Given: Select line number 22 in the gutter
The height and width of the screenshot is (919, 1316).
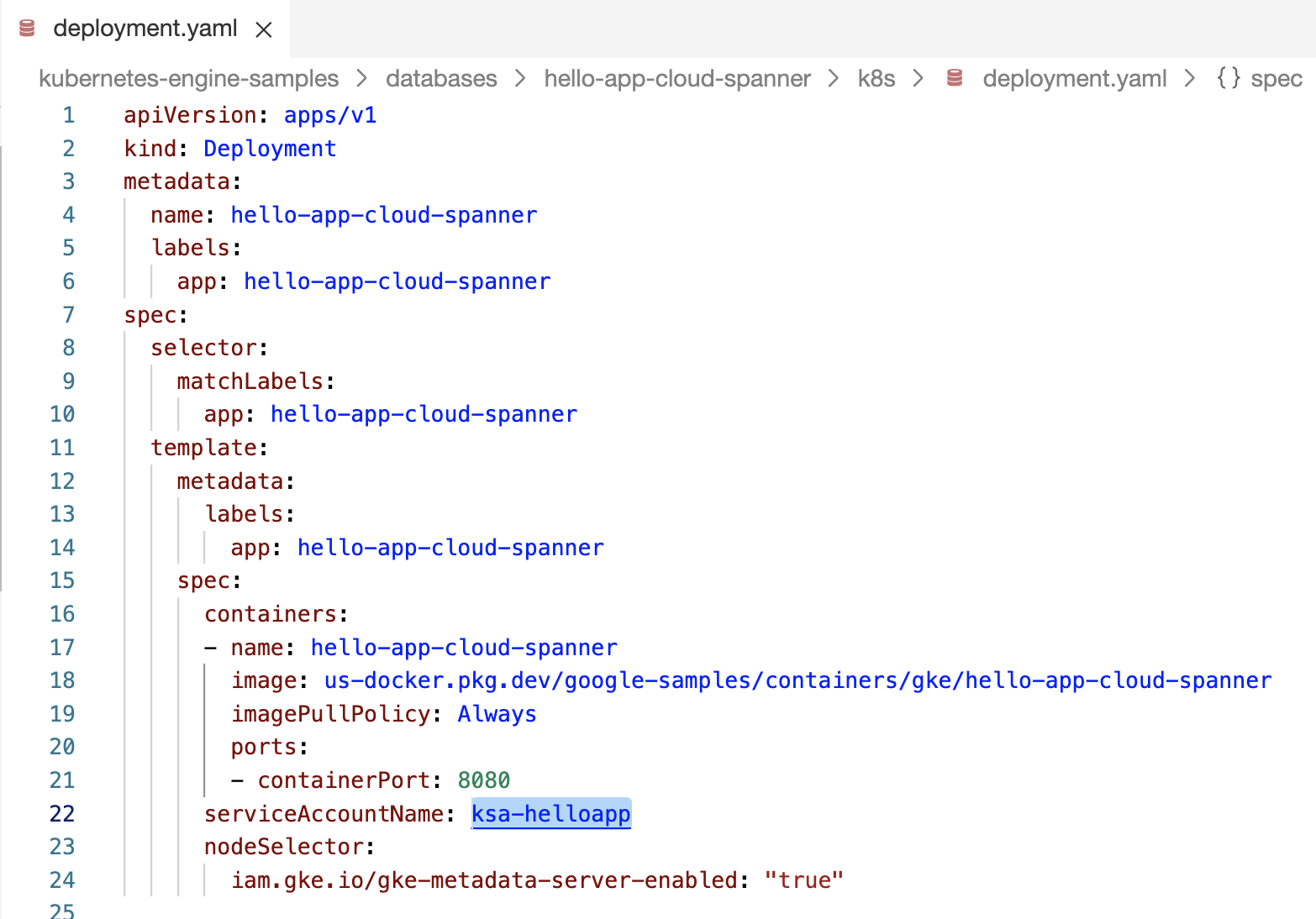Looking at the screenshot, I should 62,813.
